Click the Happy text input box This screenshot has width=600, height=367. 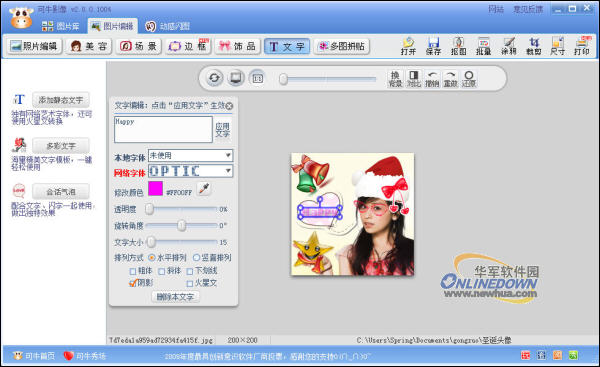pyautogui.click(x=163, y=129)
